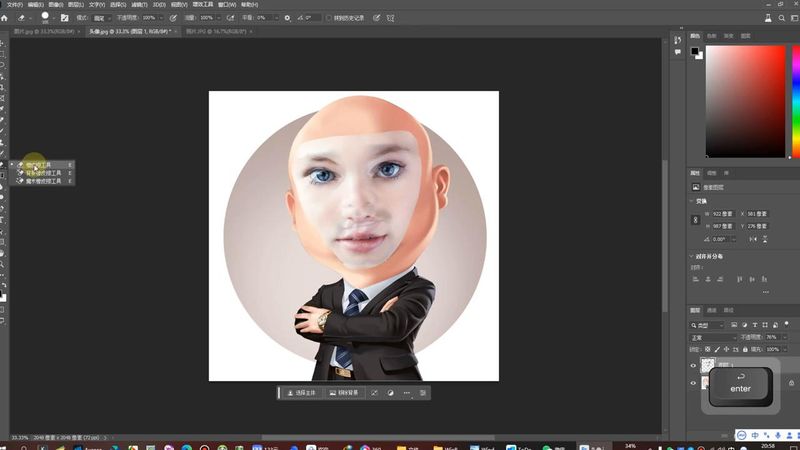
Task: Click the adjustment layer circle icon in contextual bar
Action: coord(390,393)
